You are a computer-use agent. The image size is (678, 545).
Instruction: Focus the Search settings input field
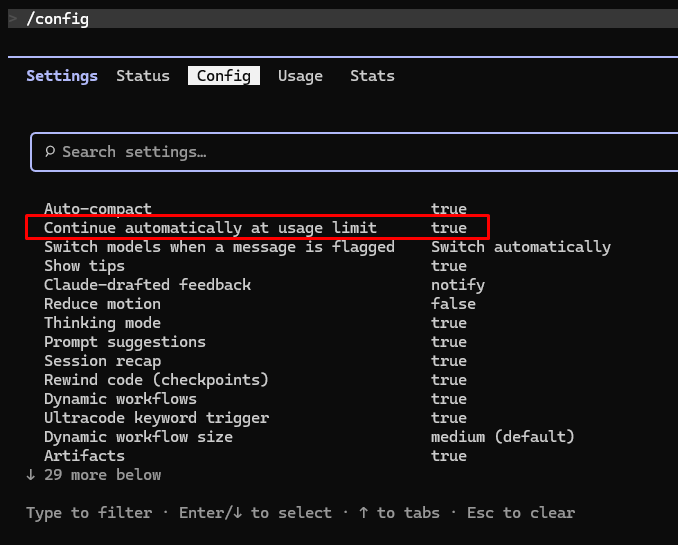click(x=355, y=152)
